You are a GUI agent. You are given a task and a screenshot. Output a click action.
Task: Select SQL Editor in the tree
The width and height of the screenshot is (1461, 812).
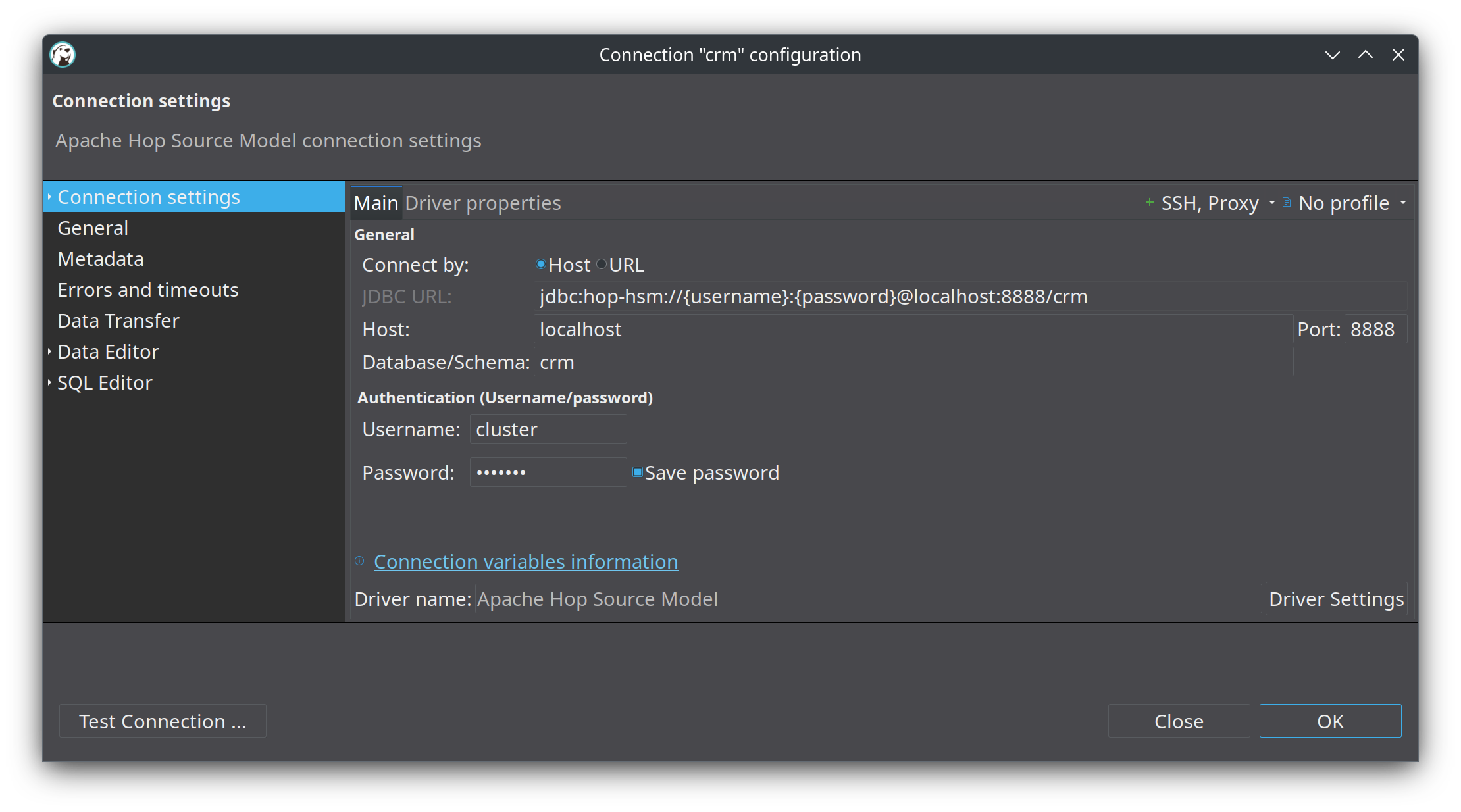pos(105,383)
